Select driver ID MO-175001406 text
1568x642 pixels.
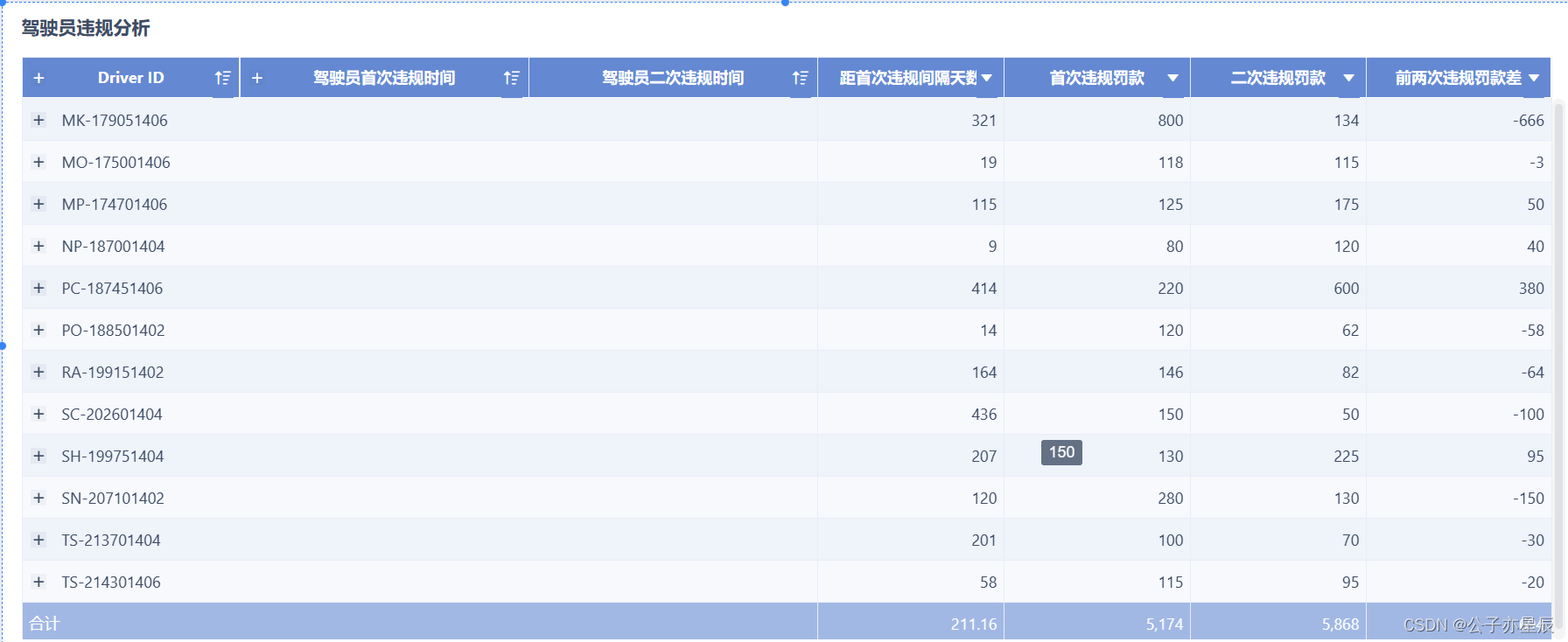(x=115, y=162)
